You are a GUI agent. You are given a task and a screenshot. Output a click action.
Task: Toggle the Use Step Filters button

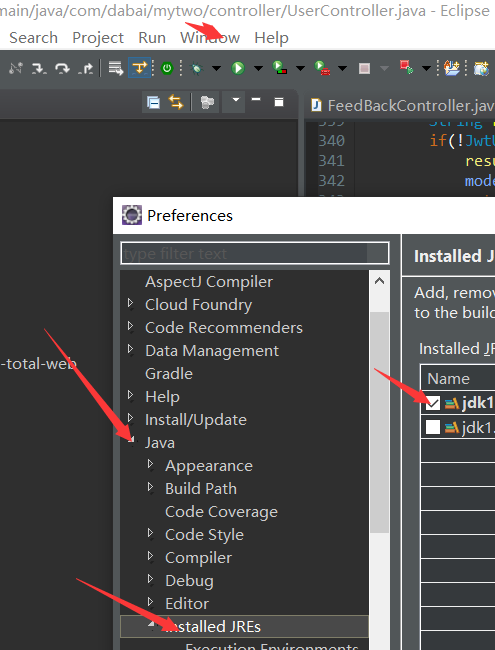click(x=139, y=68)
